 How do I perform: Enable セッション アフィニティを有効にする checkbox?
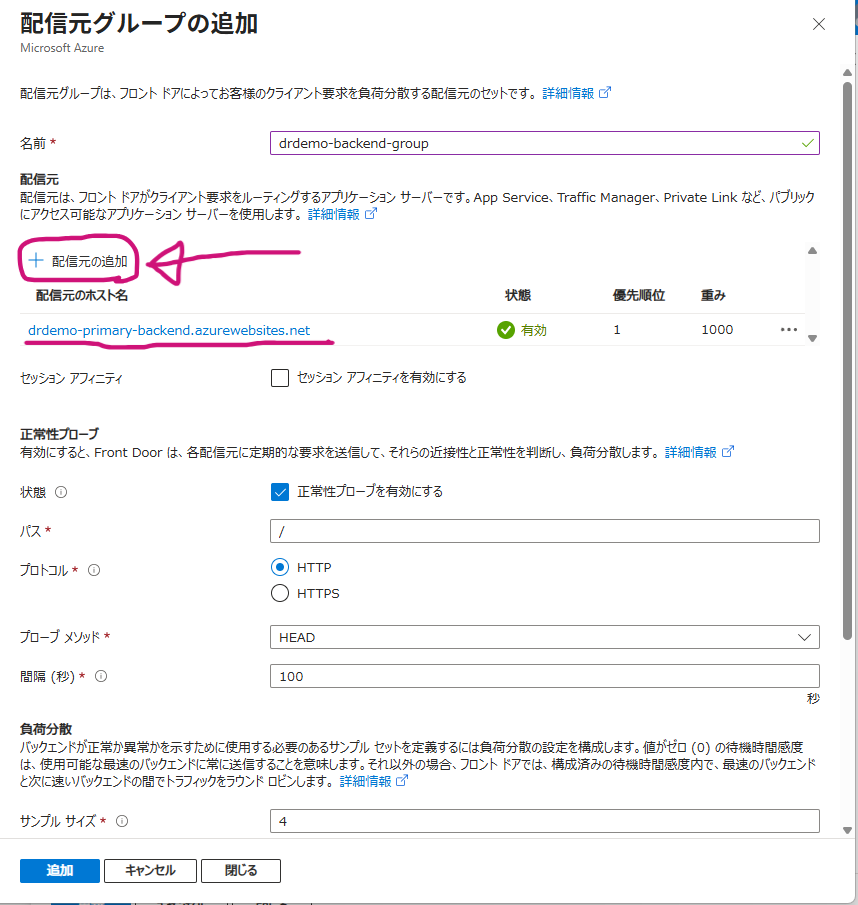coord(280,378)
